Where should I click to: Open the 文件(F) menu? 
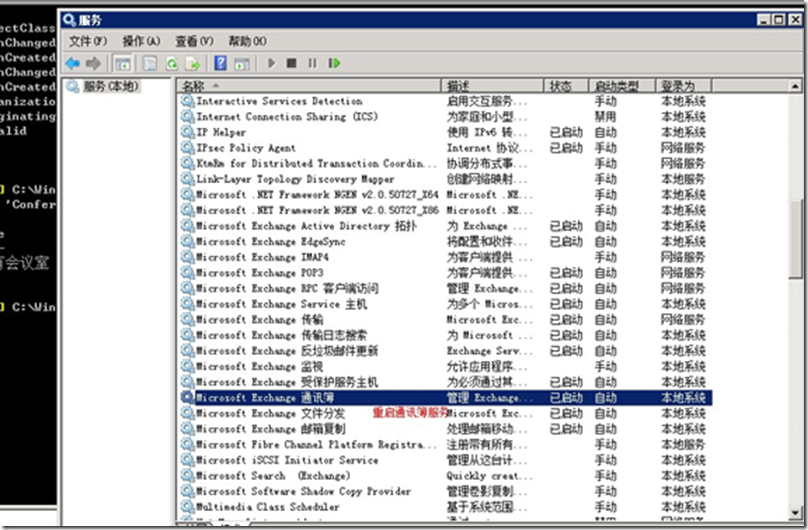pos(88,41)
